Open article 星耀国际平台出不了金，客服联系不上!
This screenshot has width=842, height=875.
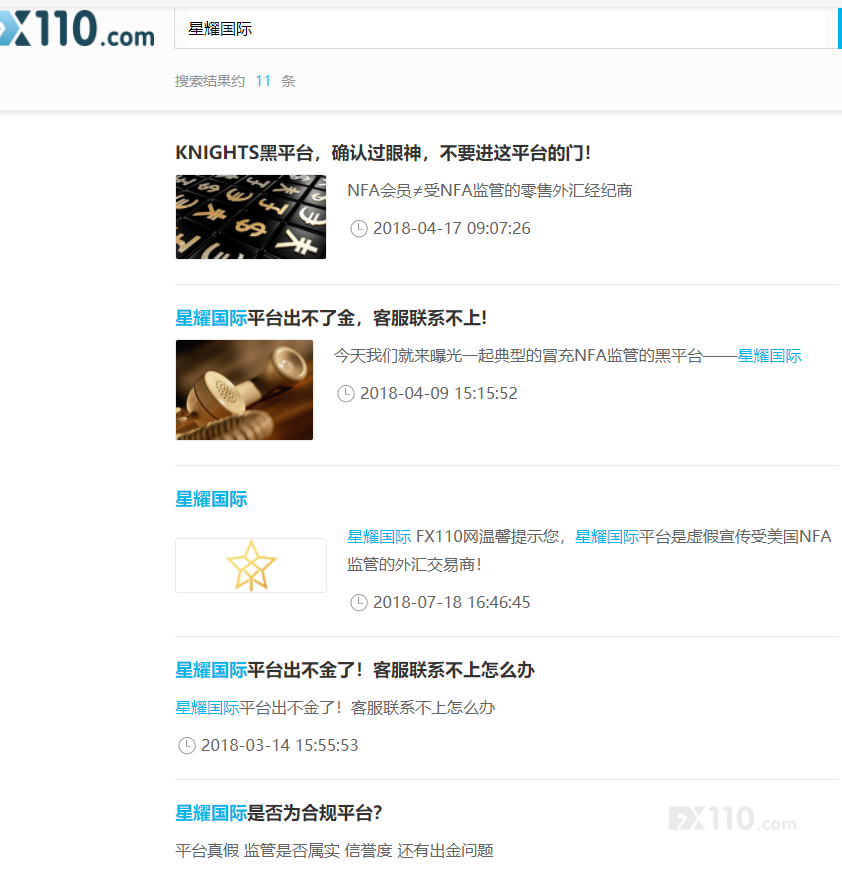point(331,318)
